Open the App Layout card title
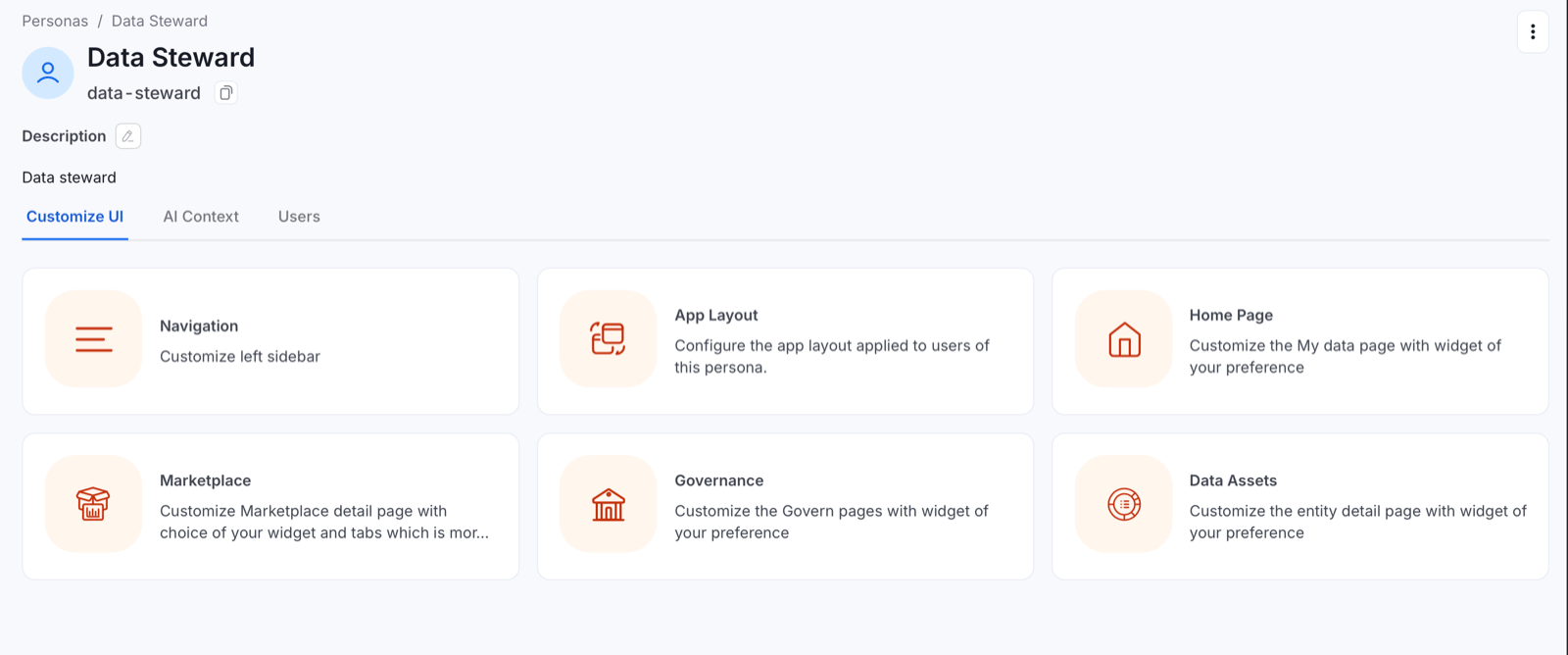Image resolution: width=1568 pixels, height=655 pixels. pos(716,315)
